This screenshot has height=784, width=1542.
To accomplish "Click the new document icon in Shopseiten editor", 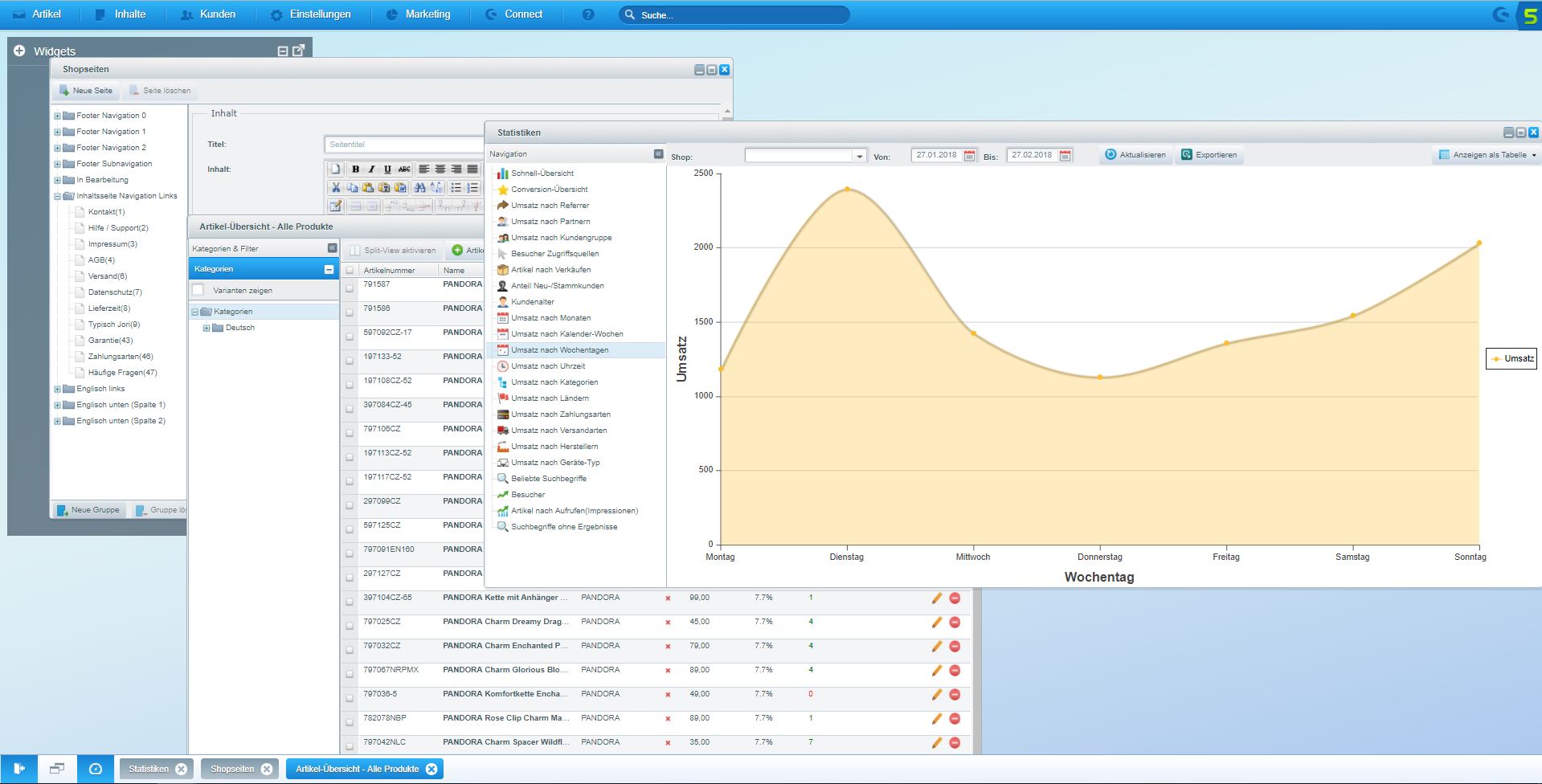I will point(336,169).
